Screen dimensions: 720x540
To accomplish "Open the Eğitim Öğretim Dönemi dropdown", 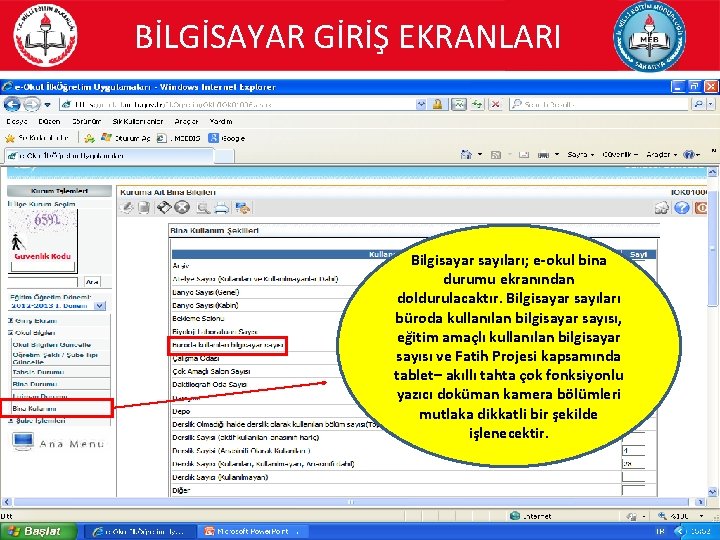I will [100, 306].
